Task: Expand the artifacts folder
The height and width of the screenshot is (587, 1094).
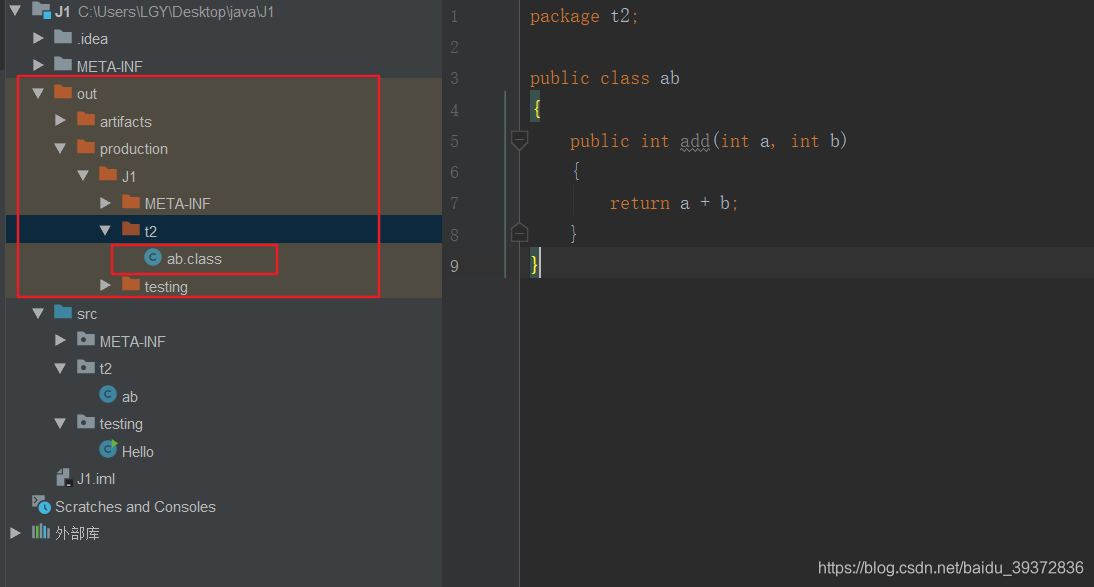Action: pyautogui.click(x=61, y=121)
